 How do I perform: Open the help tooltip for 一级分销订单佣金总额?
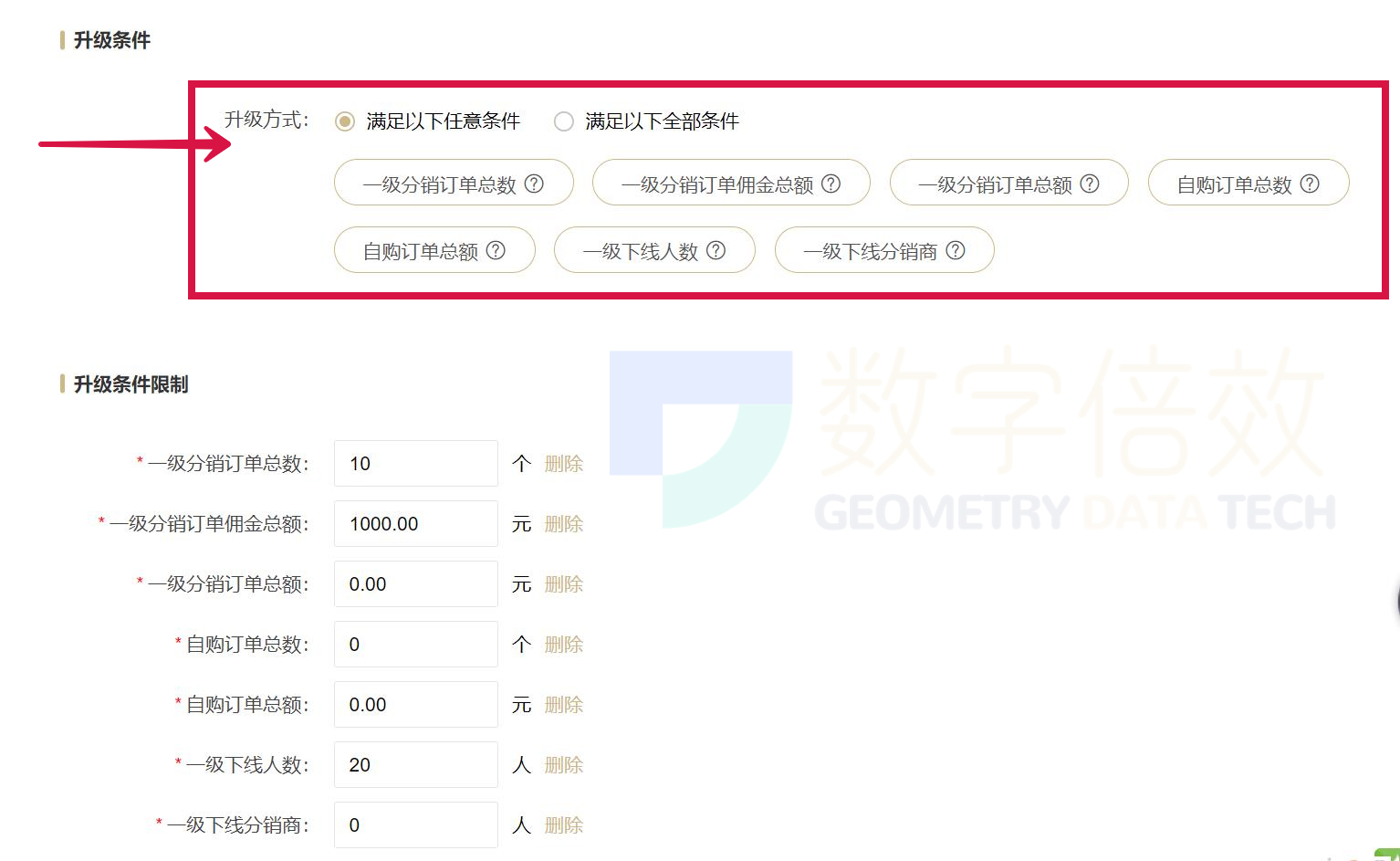click(831, 183)
